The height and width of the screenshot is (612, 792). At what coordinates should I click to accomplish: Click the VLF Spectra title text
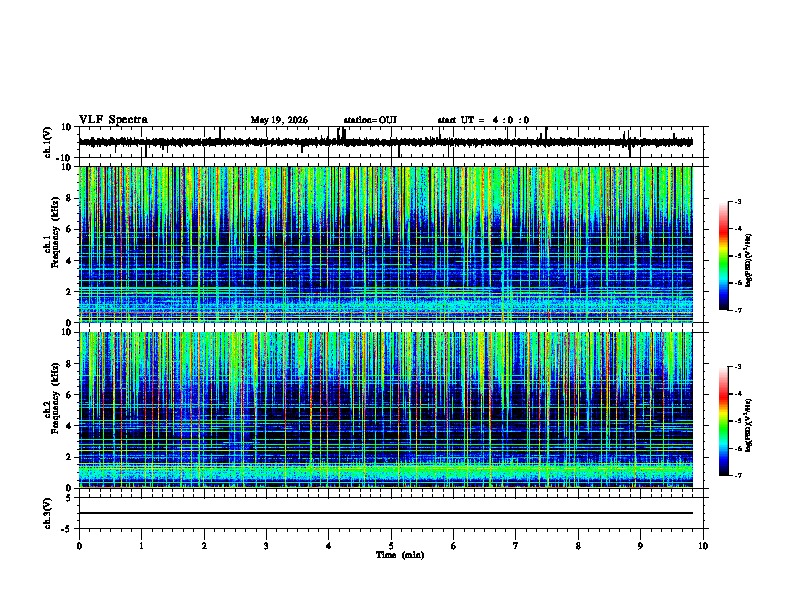(113, 120)
